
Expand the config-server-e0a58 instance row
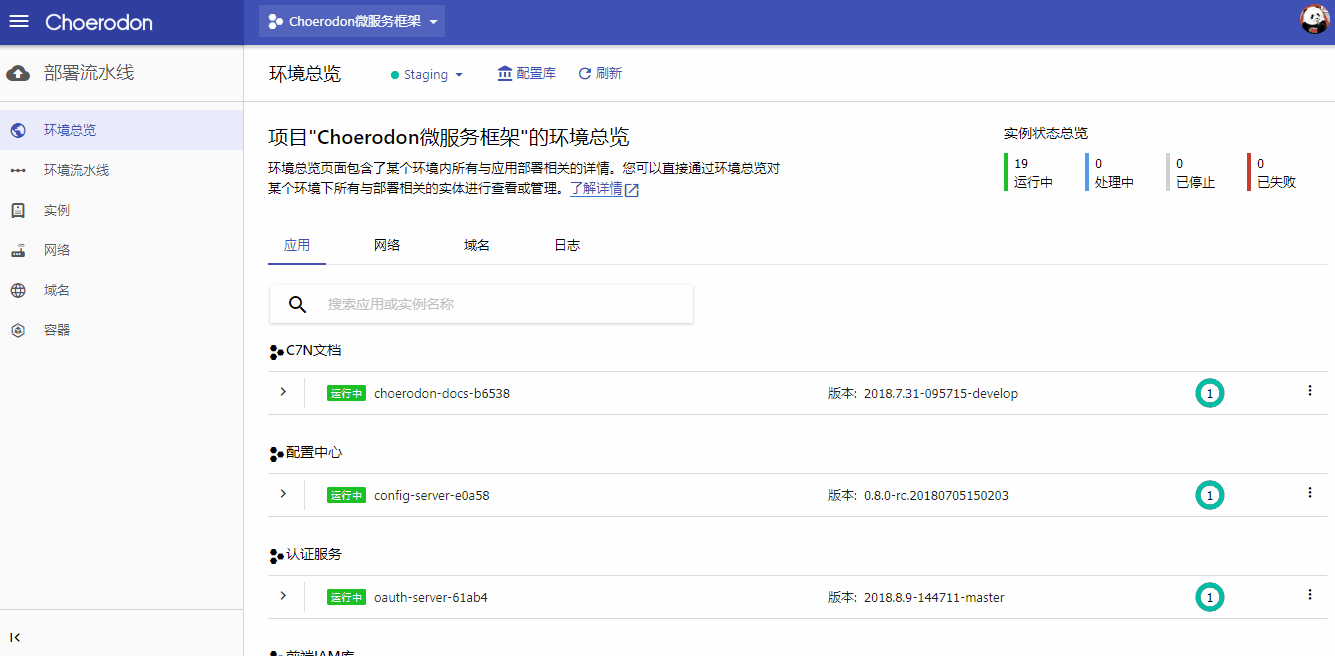coord(283,494)
